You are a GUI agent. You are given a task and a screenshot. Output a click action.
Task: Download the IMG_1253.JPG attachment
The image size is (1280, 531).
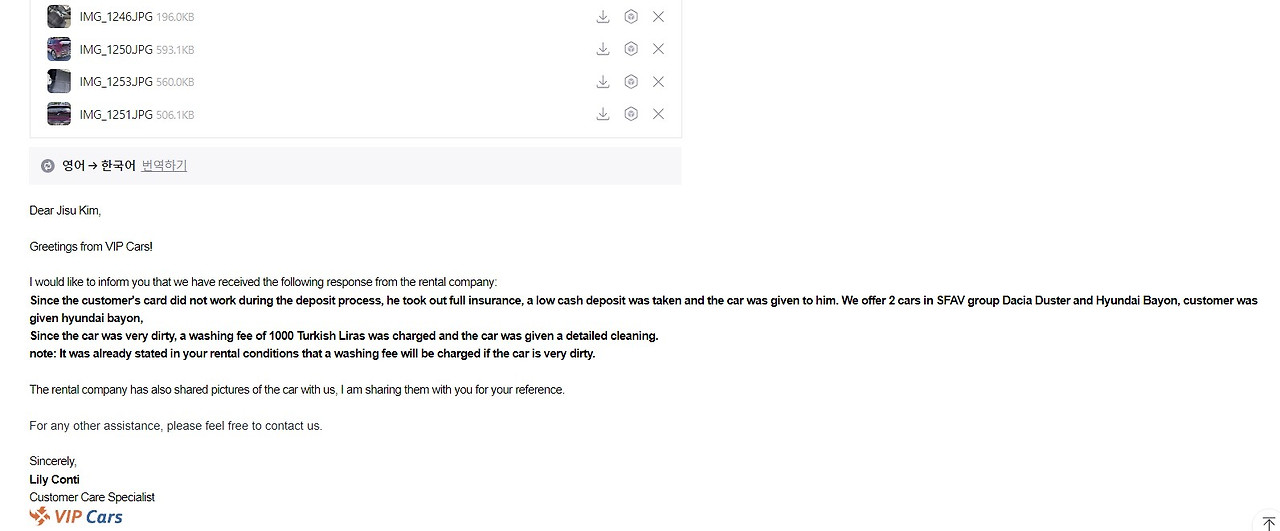pos(603,82)
